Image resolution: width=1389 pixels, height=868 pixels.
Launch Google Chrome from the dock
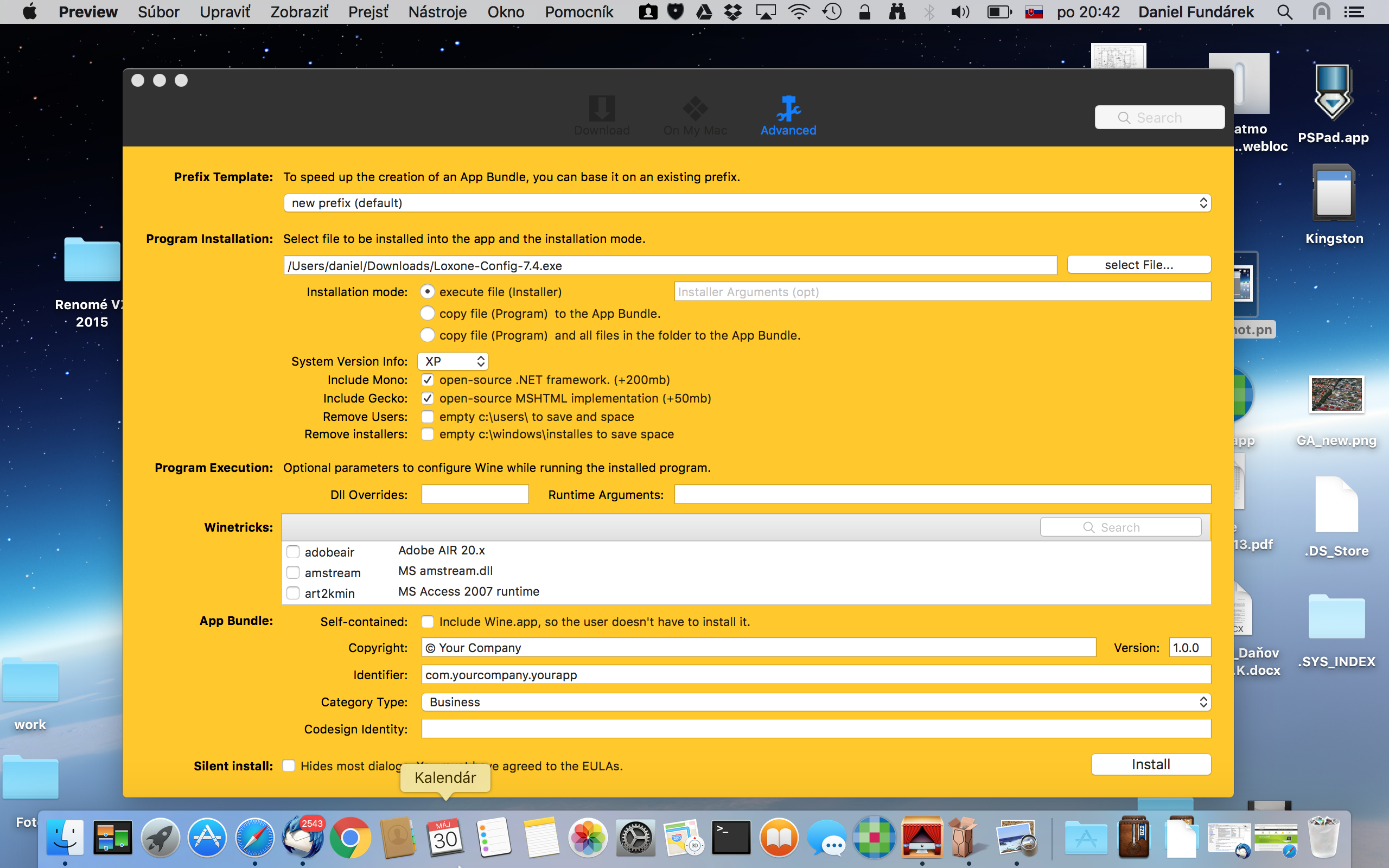349,838
